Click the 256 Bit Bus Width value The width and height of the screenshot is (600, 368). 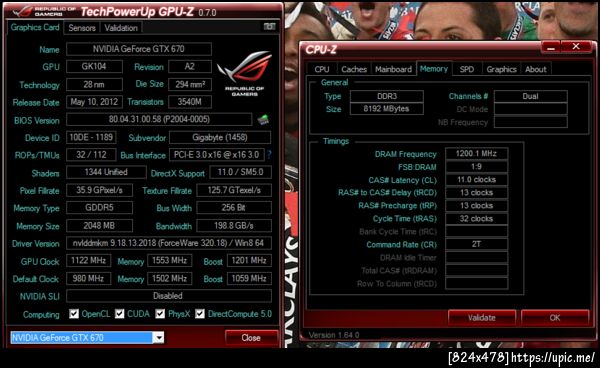coord(234,208)
